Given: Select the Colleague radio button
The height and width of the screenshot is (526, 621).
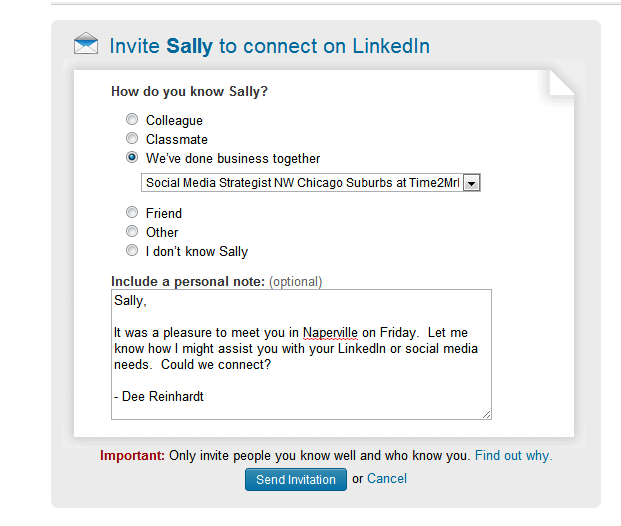Looking at the screenshot, I should tap(132, 119).
